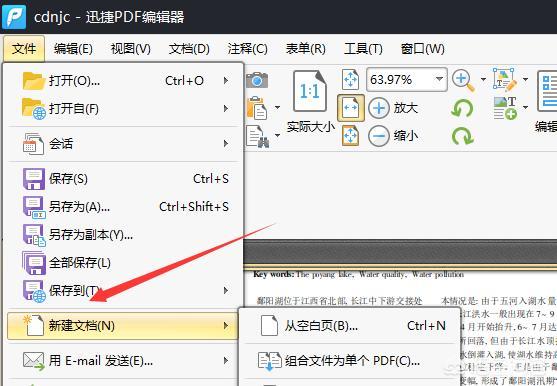Click the combine files icon in submenu
557x386 pixels.
[269, 361]
